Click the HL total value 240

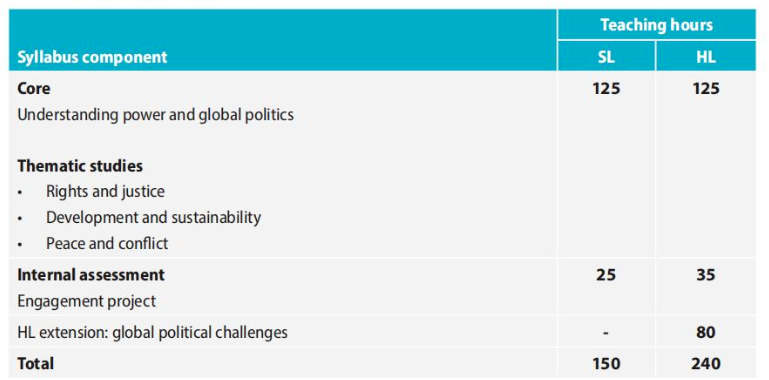point(706,364)
